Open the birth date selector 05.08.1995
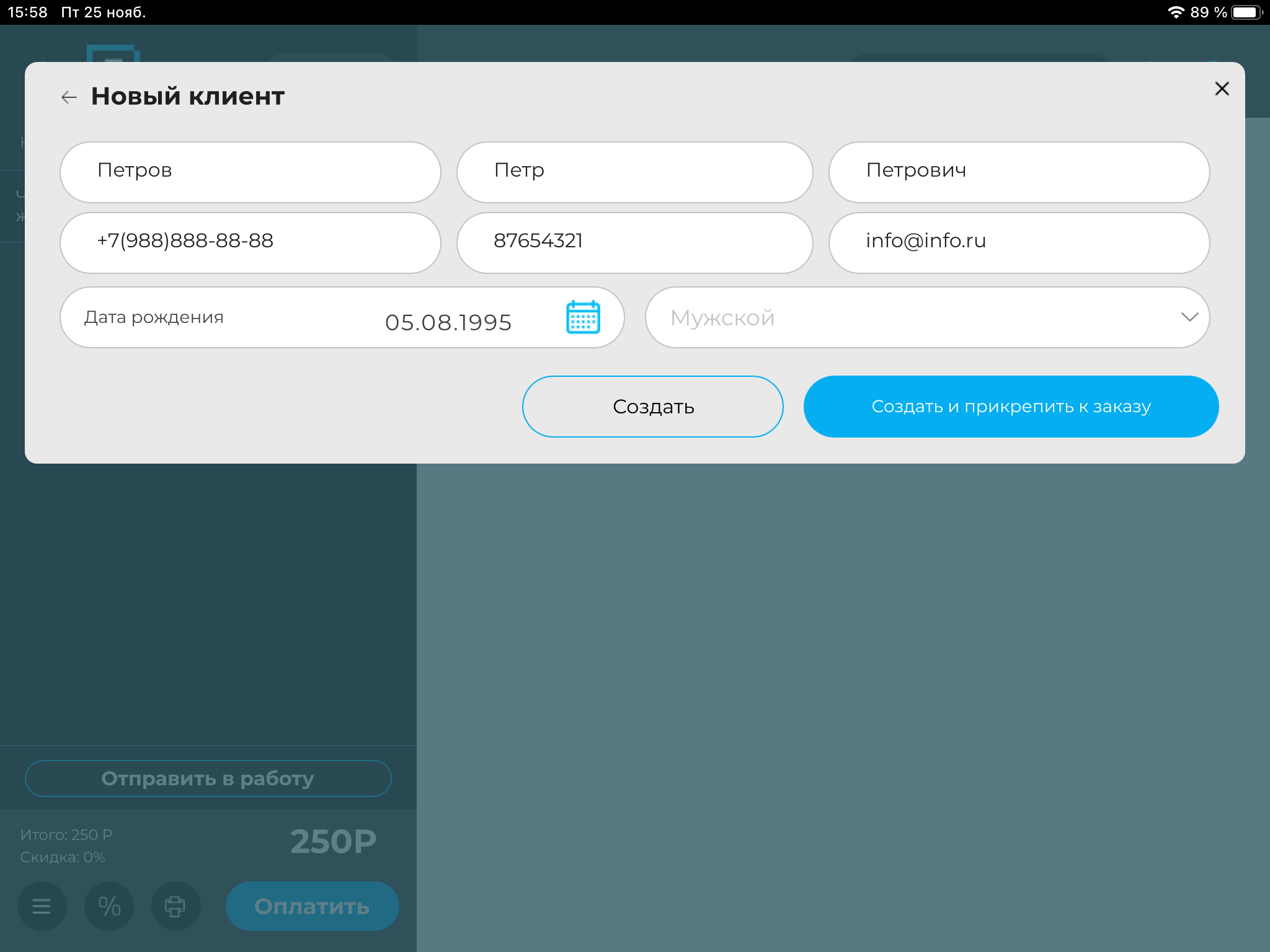 446,321
